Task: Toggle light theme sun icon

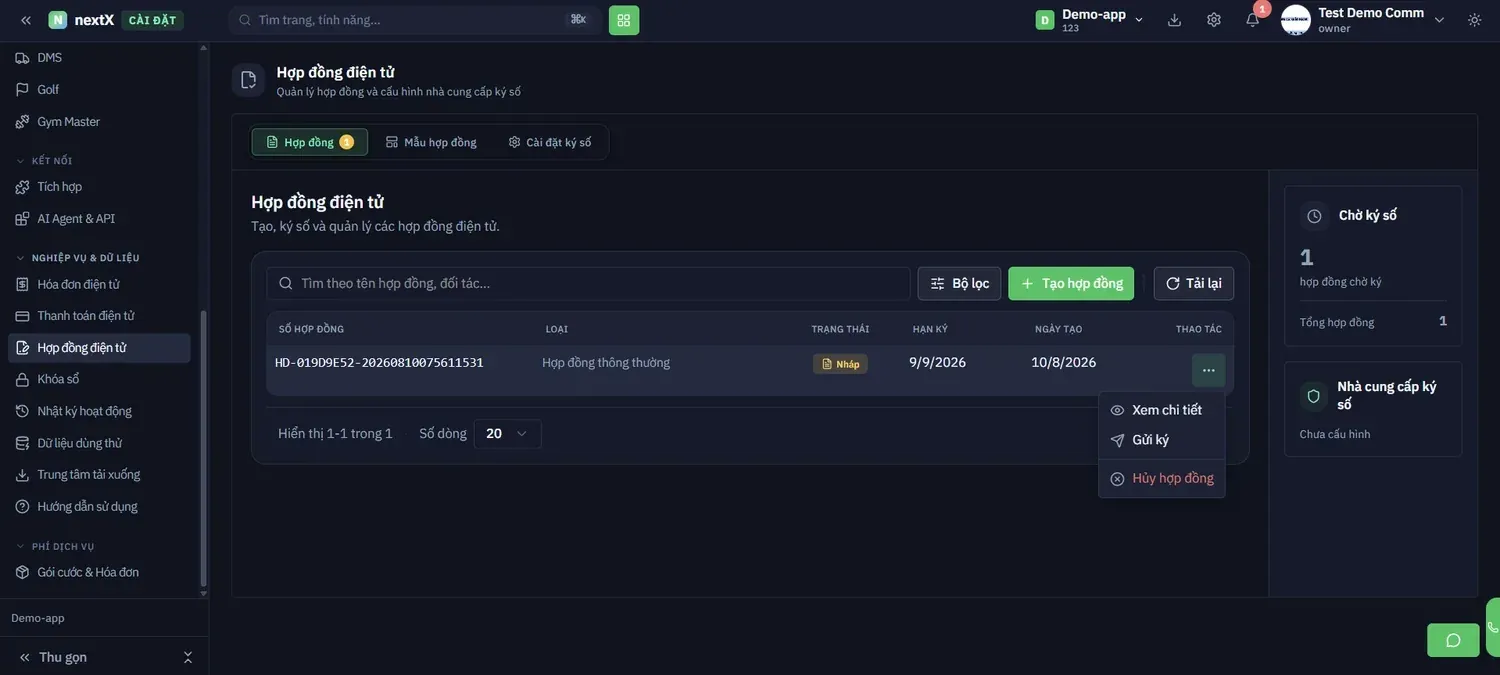Action: coord(1474,20)
